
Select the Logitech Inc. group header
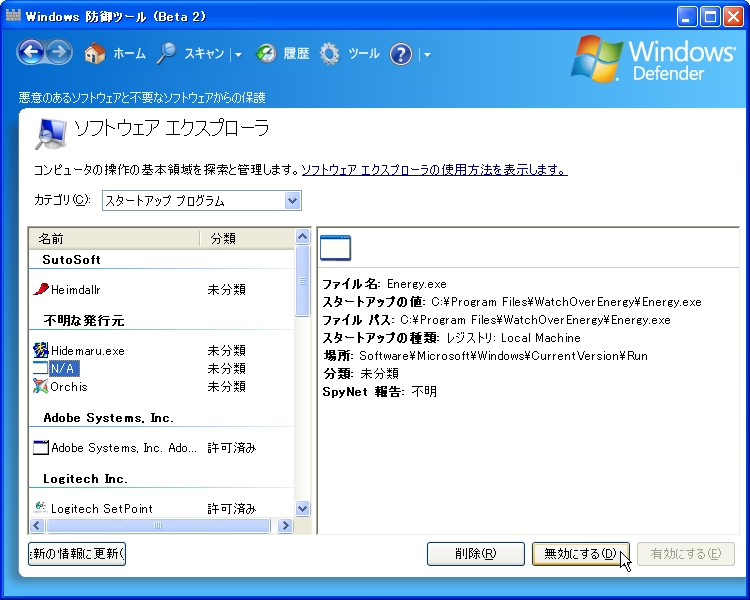pyautogui.click(x=85, y=478)
